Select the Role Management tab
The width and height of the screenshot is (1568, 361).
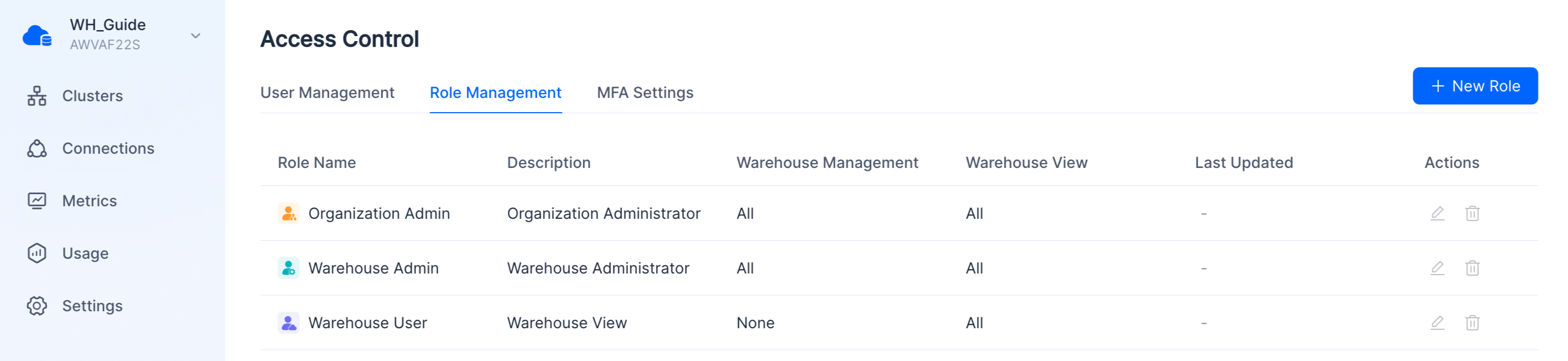pyautogui.click(x=495, y=92)
